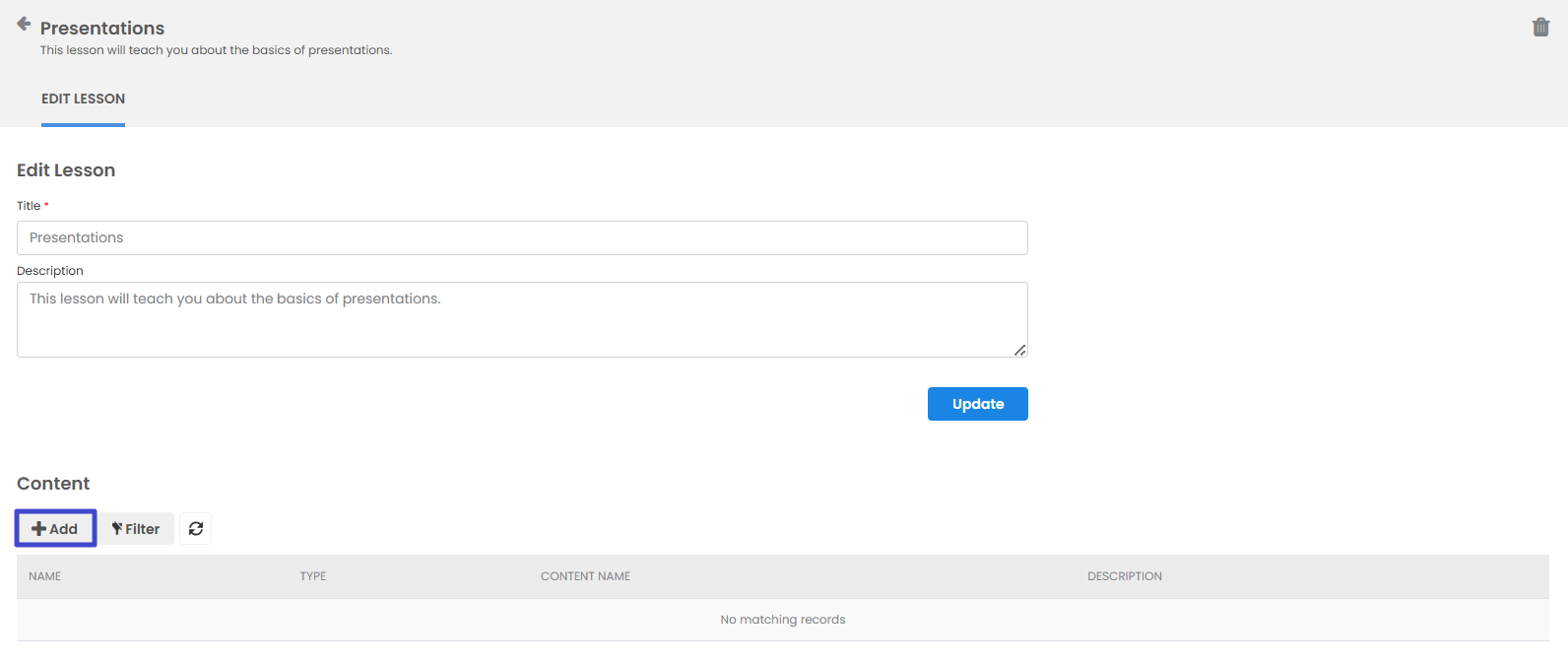Focus the Title input field
This screenshot has height=663, width=1568.
pyautogui.click(x=522, y=237)
